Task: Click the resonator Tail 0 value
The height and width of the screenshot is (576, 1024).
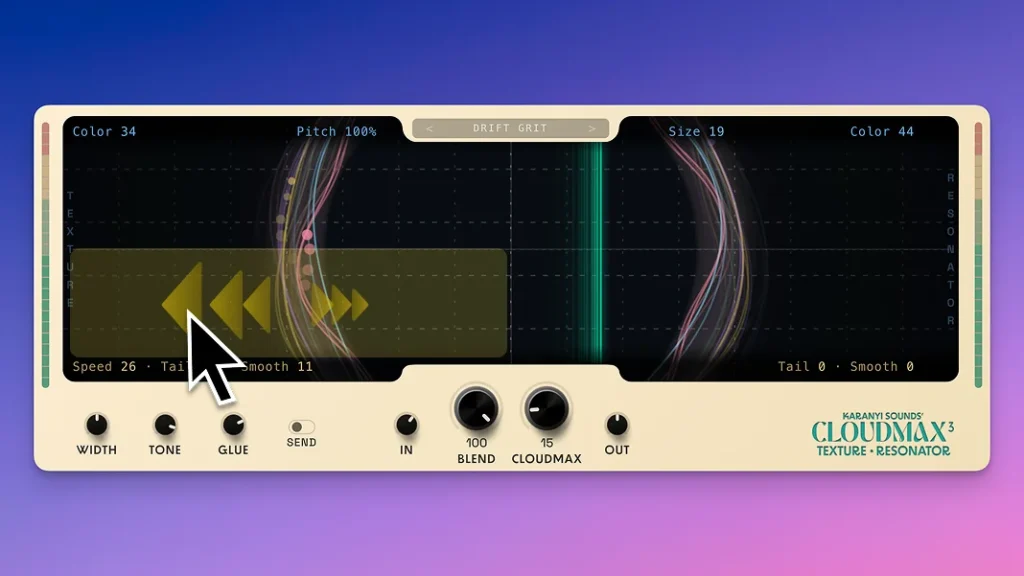Action: pos(801,366)
